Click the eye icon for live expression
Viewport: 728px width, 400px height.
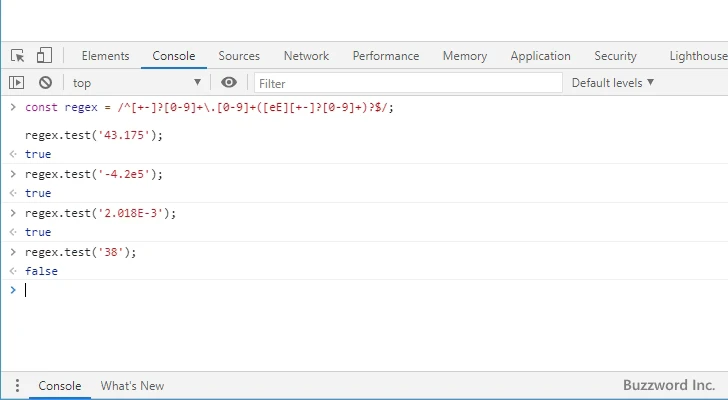[229, 83]
